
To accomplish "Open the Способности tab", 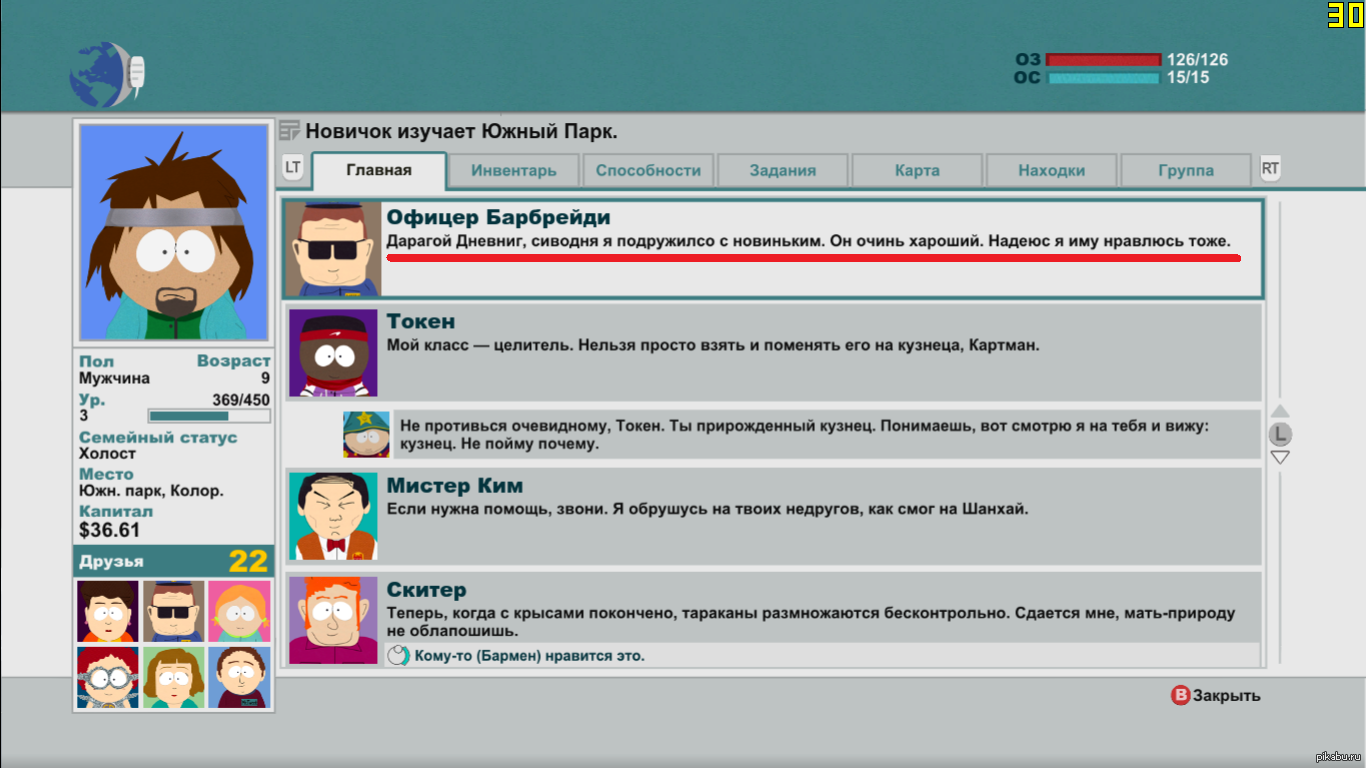I will 648,170.
